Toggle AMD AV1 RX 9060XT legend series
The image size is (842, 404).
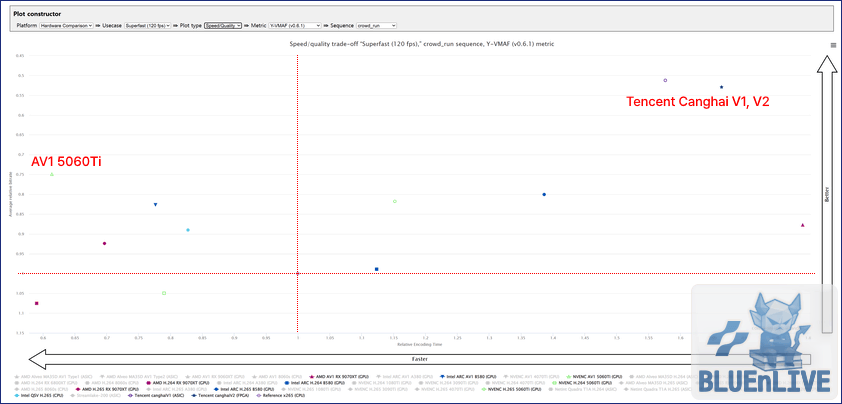215,377
